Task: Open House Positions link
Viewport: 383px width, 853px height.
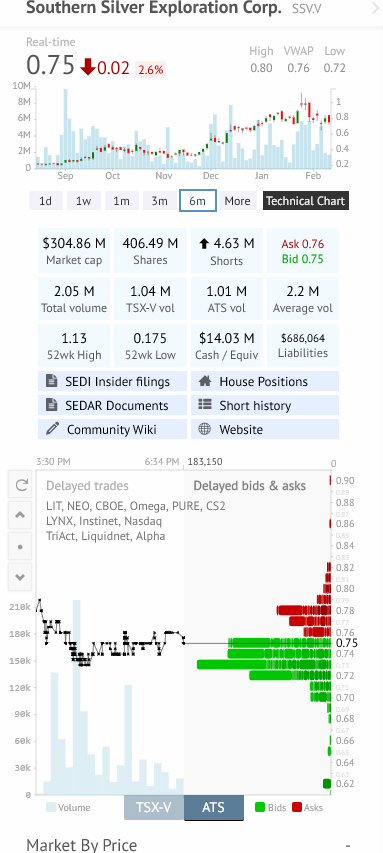Action: coord(265,381)
